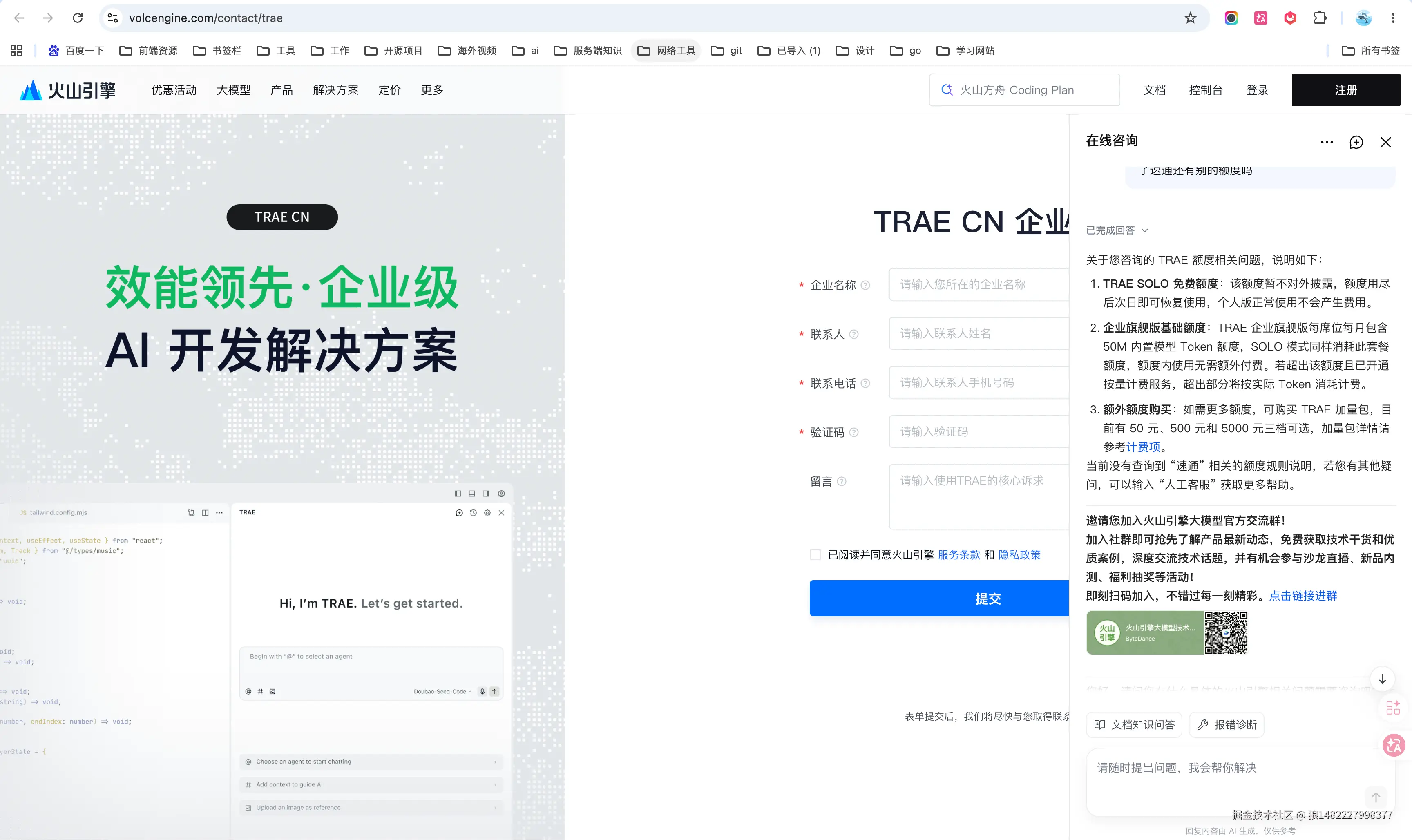Start a new chat in 在线咨询 panel
This screenshot has width=1412, height=840.
[1356, 142]
